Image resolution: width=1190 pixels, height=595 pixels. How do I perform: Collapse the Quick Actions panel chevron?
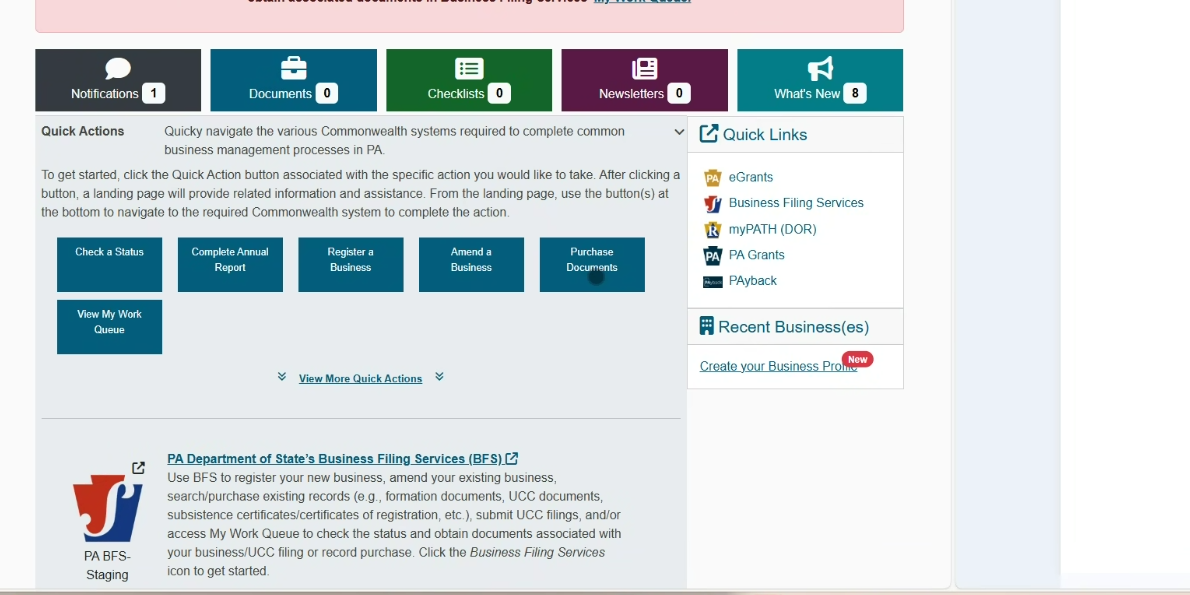coord(678,131)
